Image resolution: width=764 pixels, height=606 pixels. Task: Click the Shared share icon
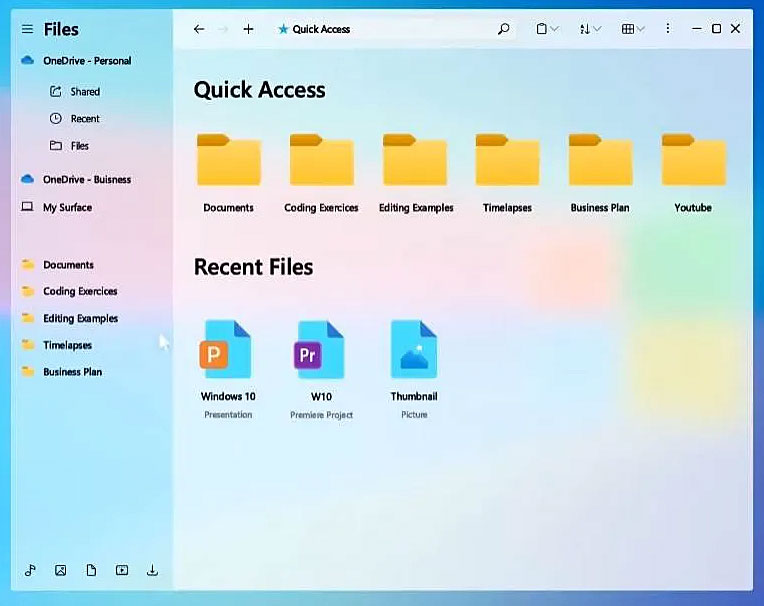pyautogui.click(x=56, y=91)
